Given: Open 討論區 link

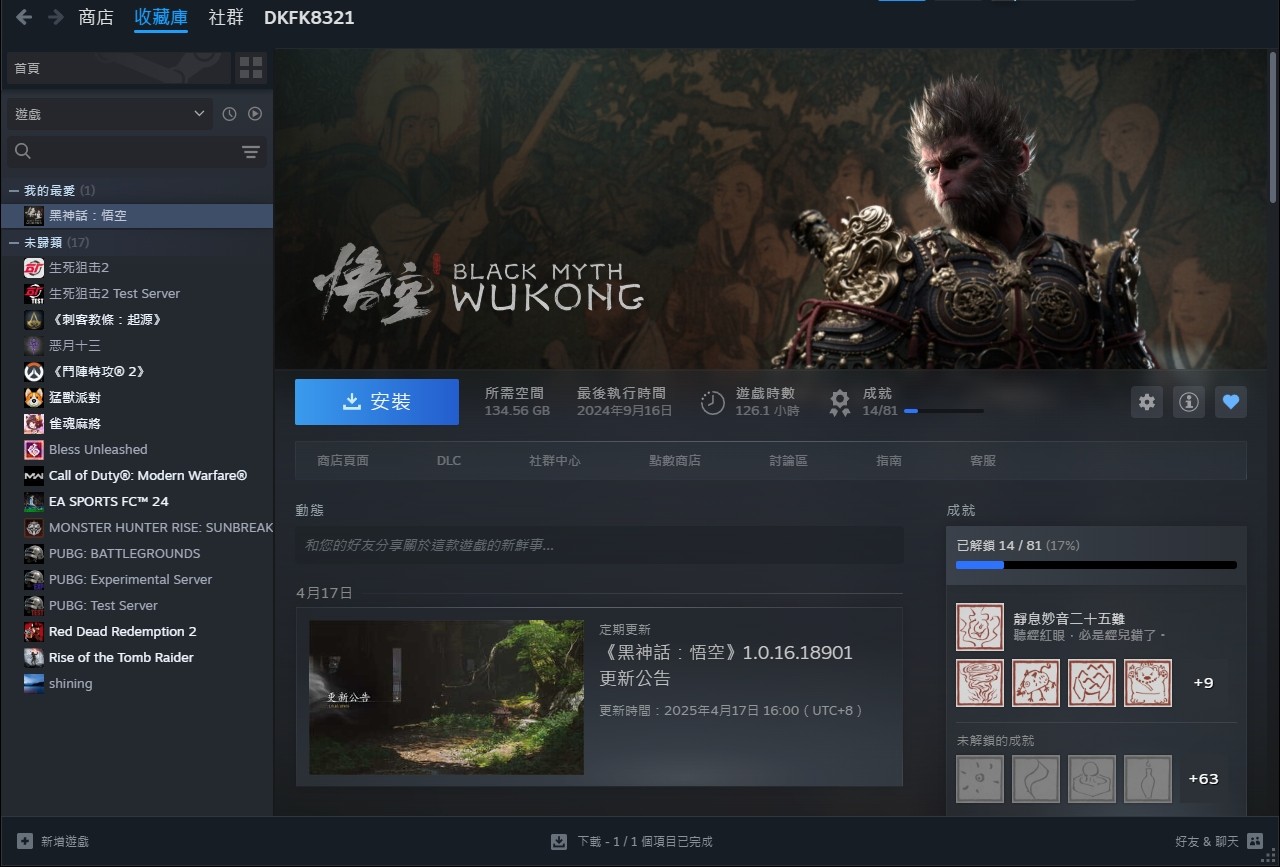Looking at the screenshot, I should tap(789, 460).
